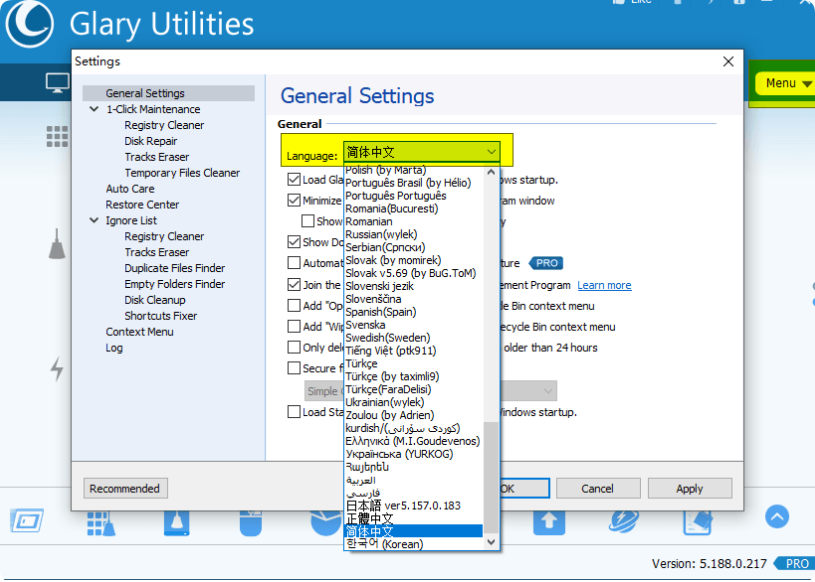Click the Recommended button
Viewport: 815px width, 582px height.
pyautogui.click(x=125, y=488)
